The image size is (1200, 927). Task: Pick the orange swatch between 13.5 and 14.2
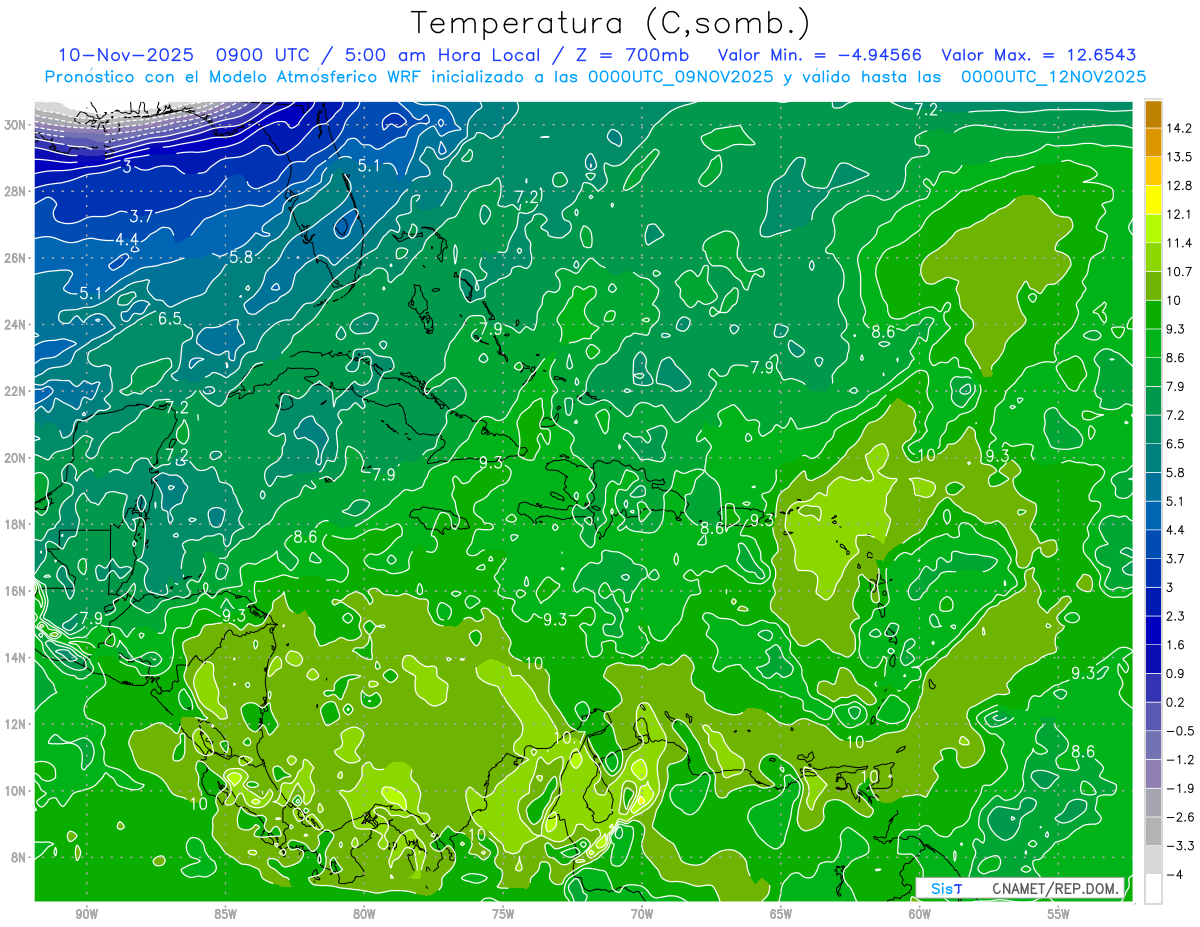(x=1153, y=142)
